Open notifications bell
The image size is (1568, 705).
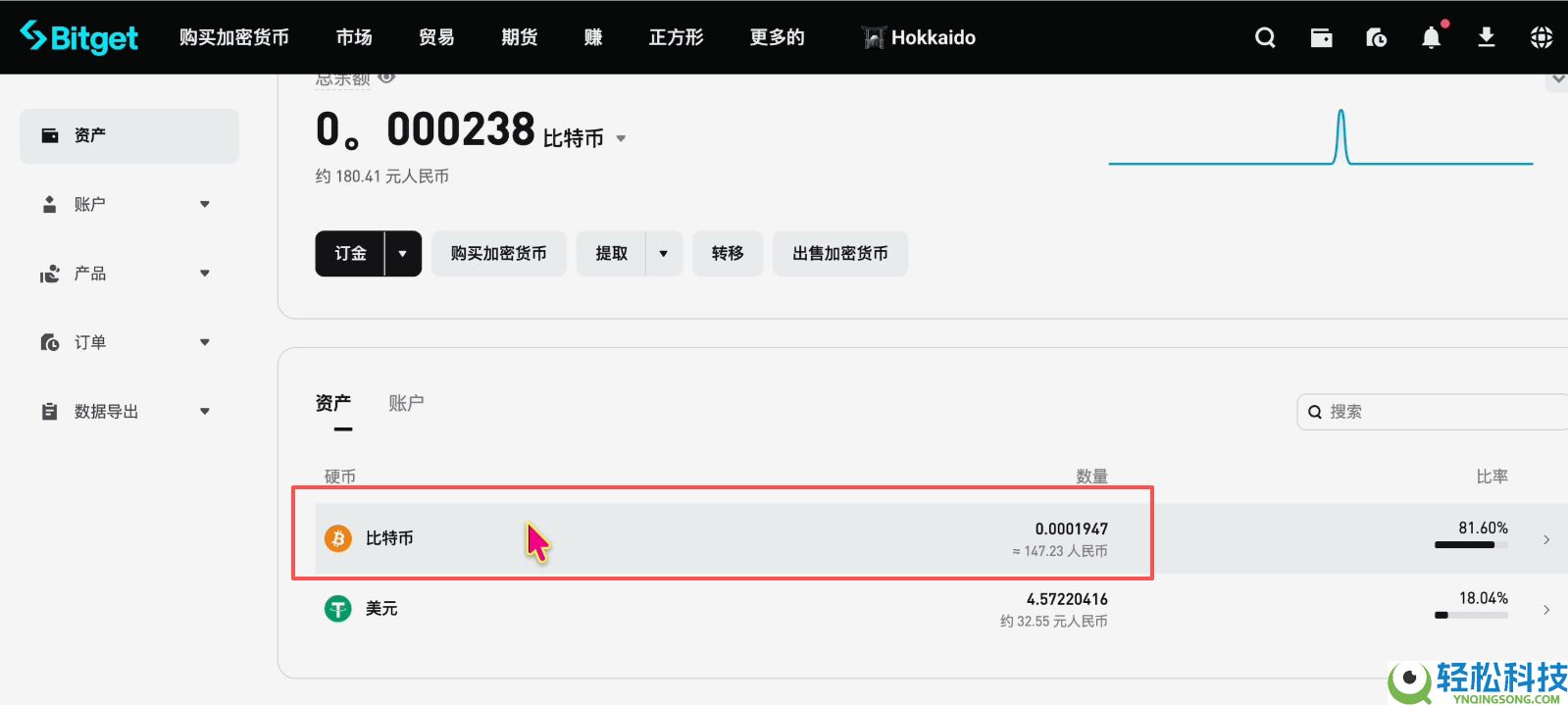(x=1431, y=37)
